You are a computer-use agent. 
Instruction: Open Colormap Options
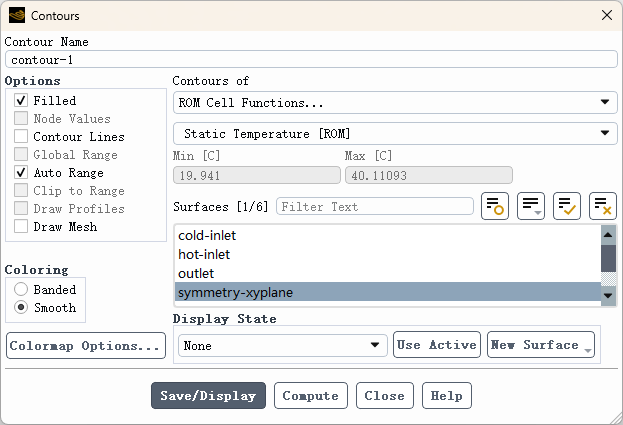click(x=85, y=346)
